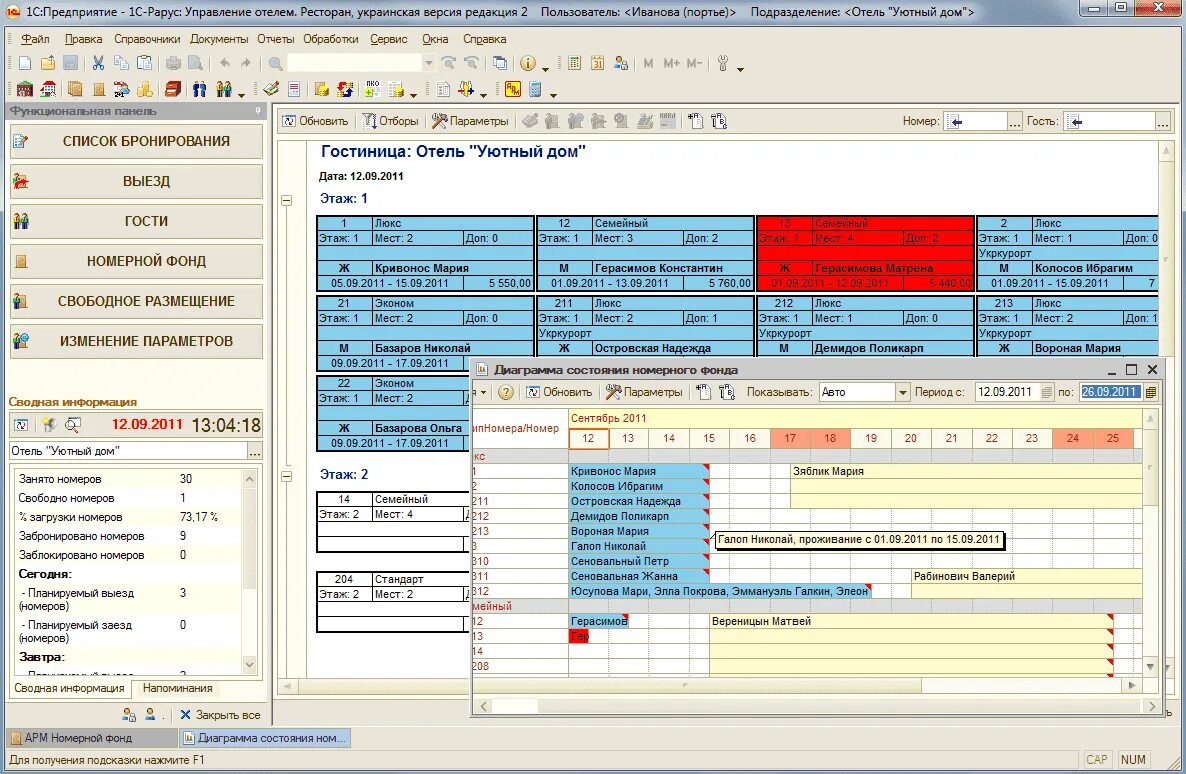1186x774 pixels.
Task: Click Обновить in the diagram window toolbar
Action: [x=559, y=392]
